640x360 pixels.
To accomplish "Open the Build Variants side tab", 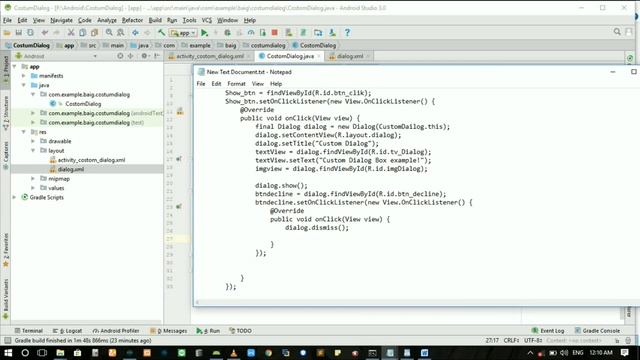I will (x=6, y=299).
